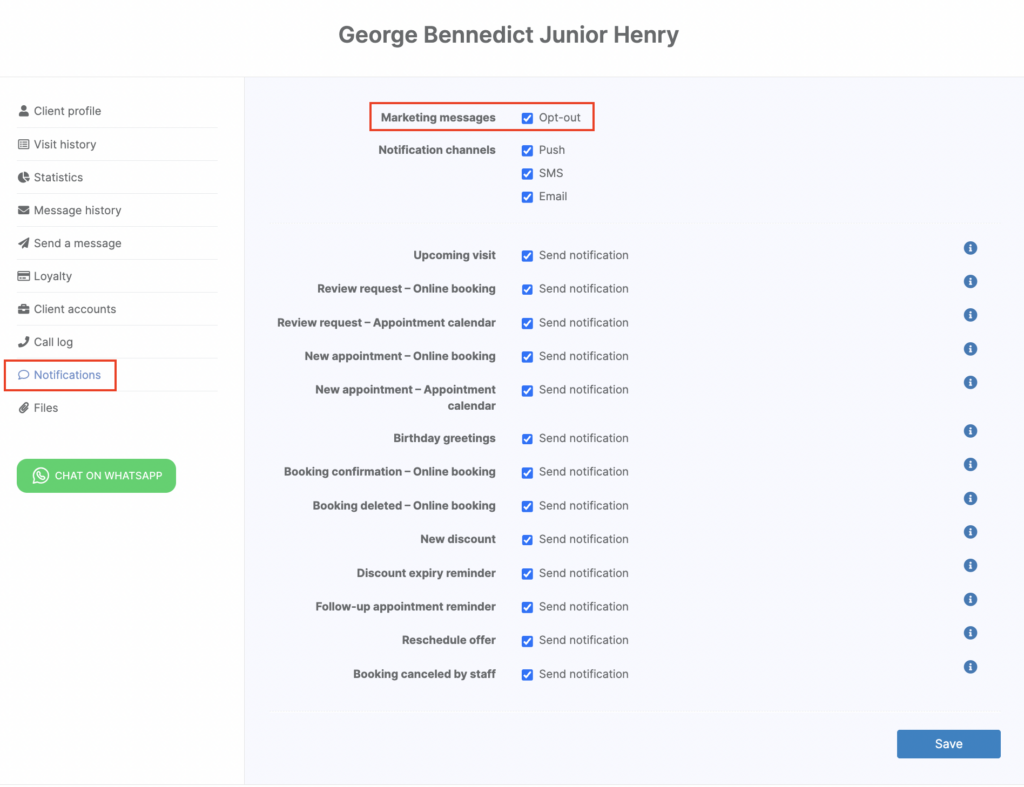Uncheck the Email notification channel
This screenshot has height=787, width=1024.
(527, 197)
